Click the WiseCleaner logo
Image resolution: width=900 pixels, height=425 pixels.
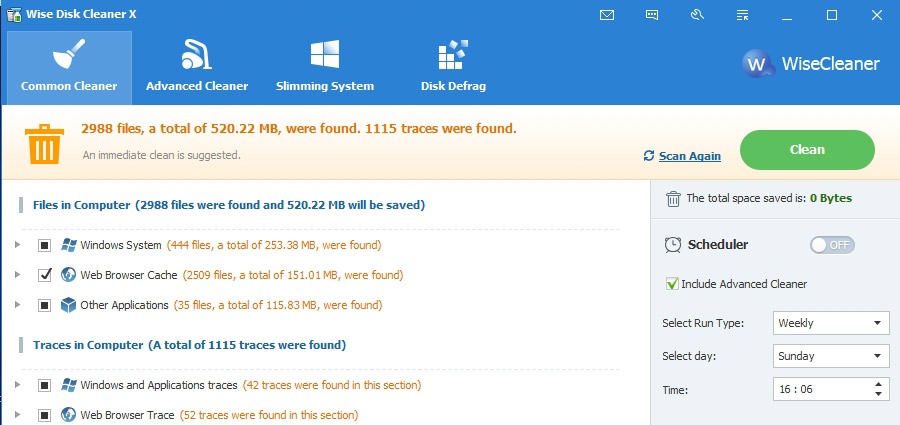[810, 63]
